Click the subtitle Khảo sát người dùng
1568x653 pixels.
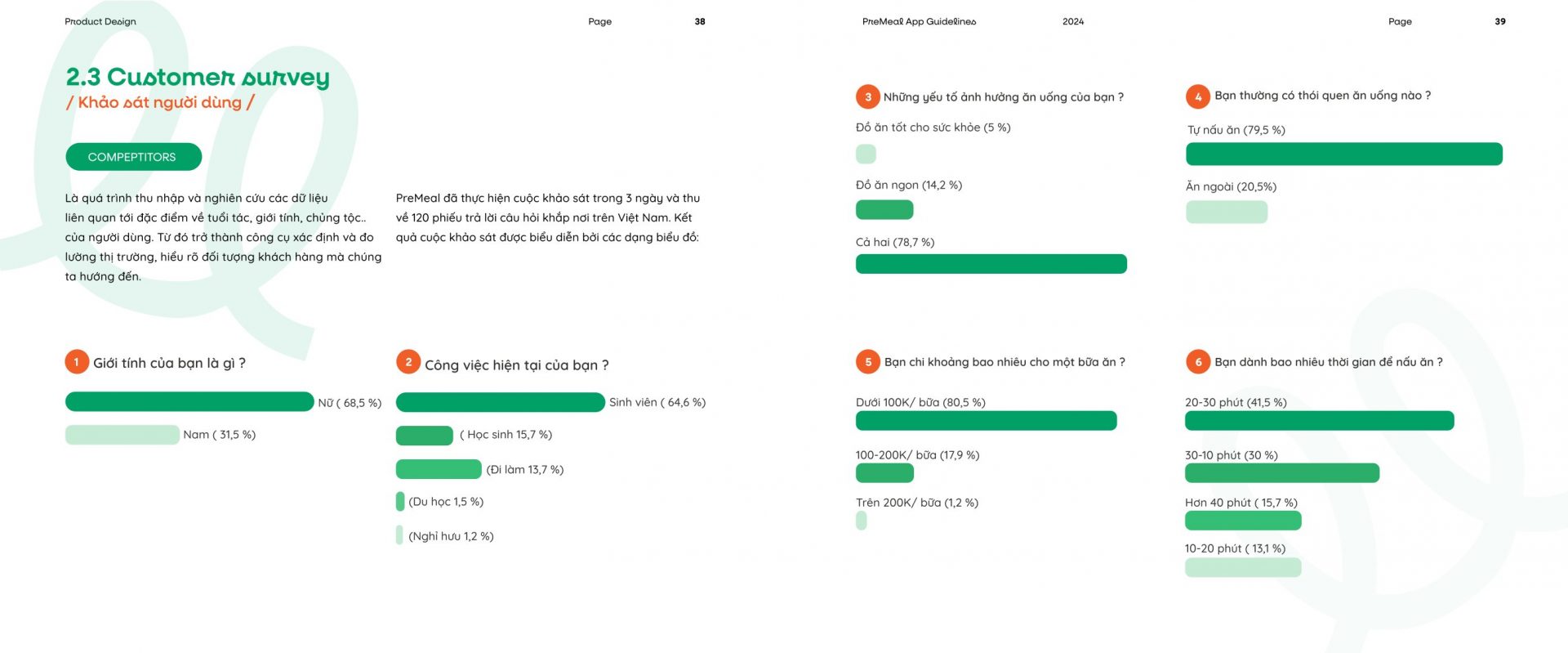[160, 102]
